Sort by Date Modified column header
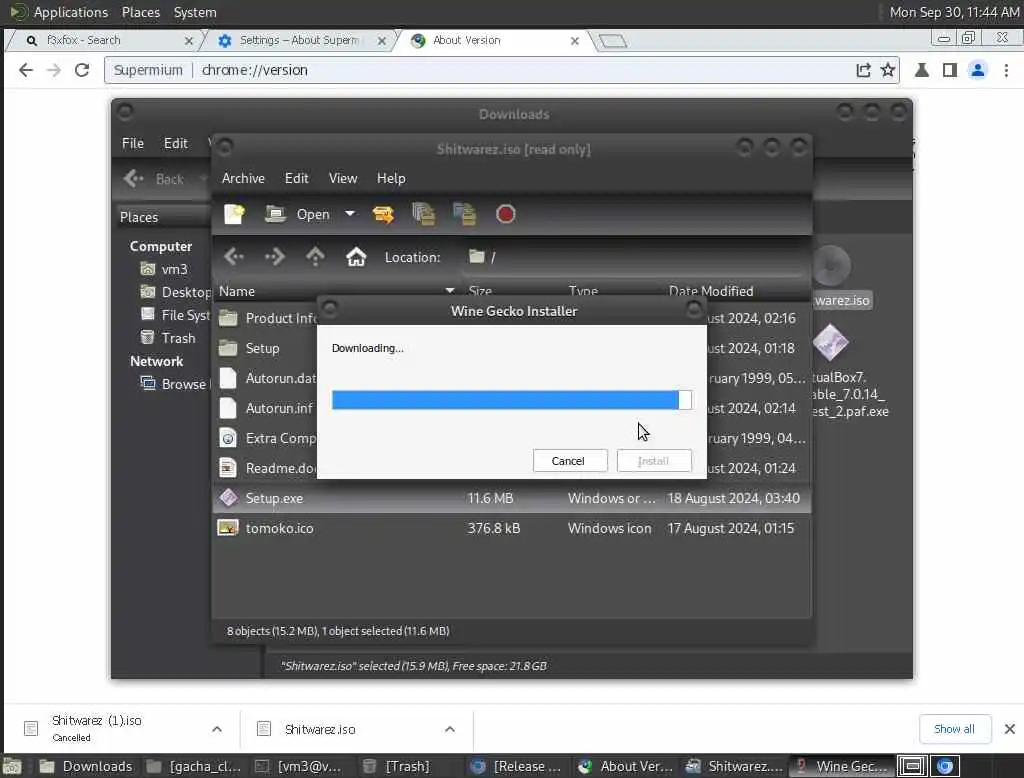Screen dimensions: 1024x778 click(x=711, y=291)
